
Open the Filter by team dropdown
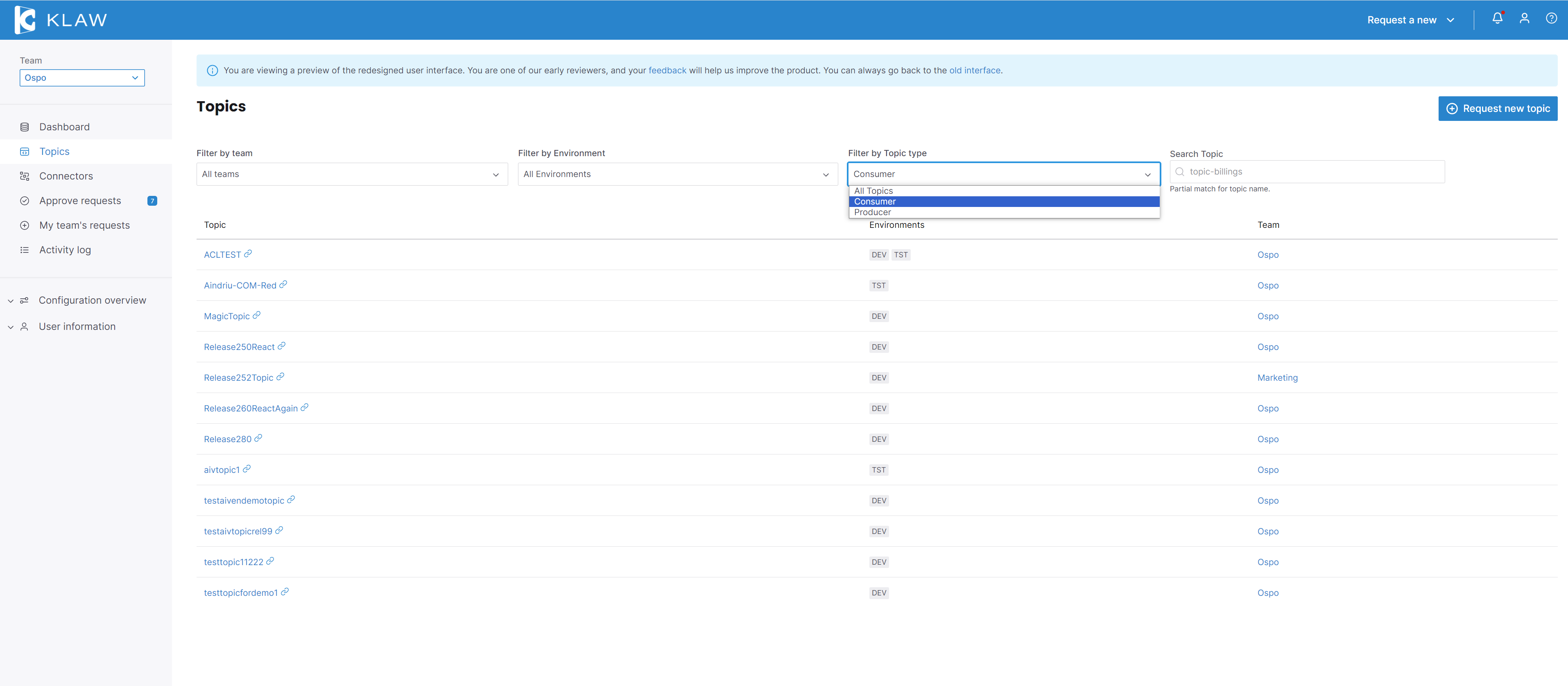coord(352,174)
